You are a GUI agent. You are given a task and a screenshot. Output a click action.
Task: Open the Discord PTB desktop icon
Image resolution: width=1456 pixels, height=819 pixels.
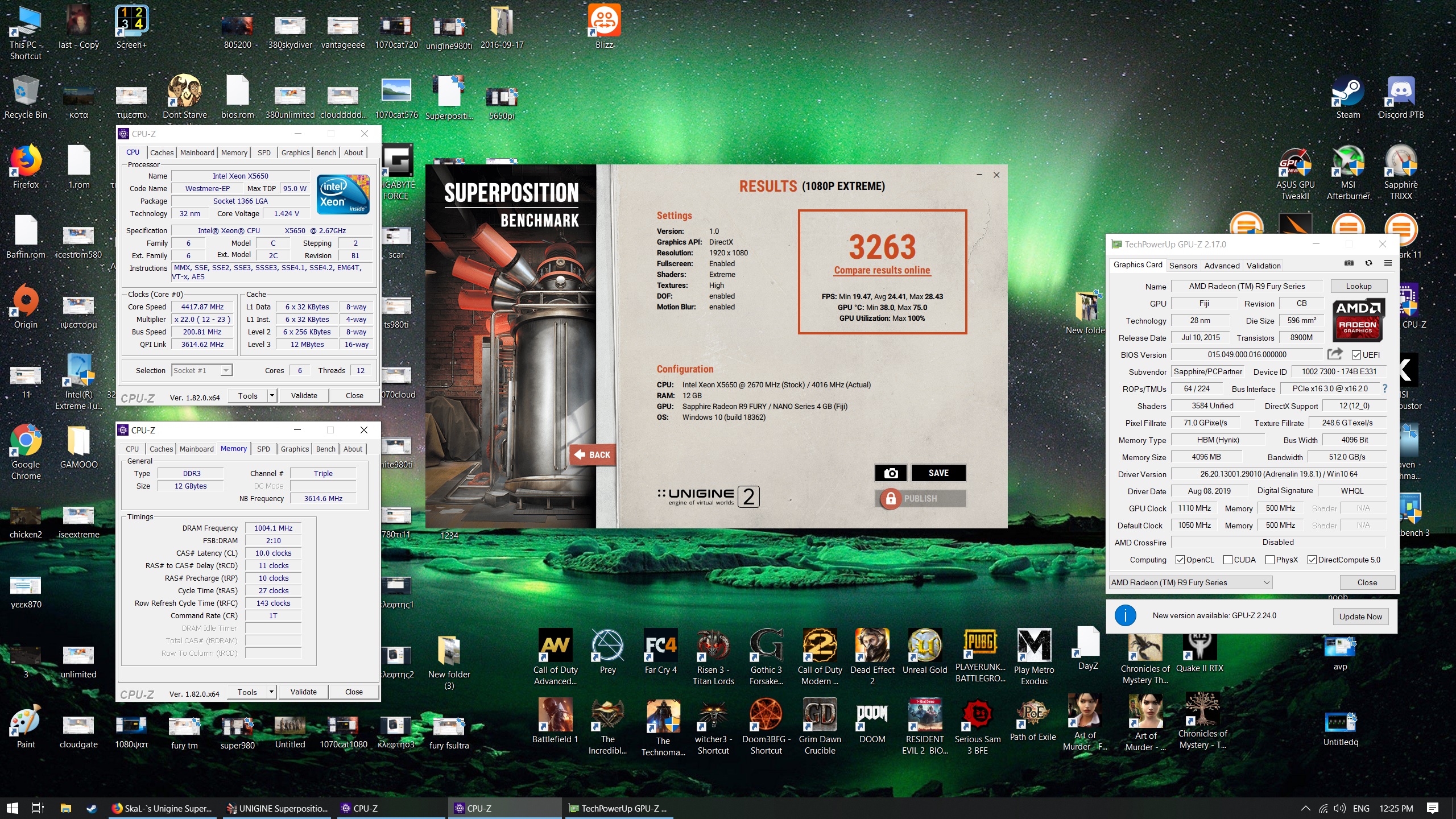point(1401,98)
